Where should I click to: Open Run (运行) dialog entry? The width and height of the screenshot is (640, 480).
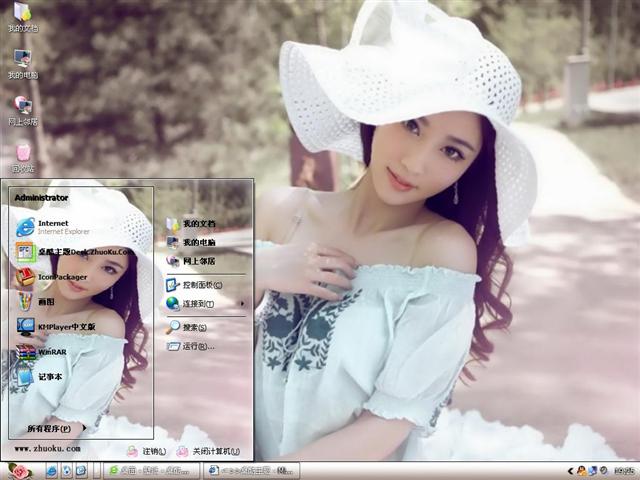190,347
